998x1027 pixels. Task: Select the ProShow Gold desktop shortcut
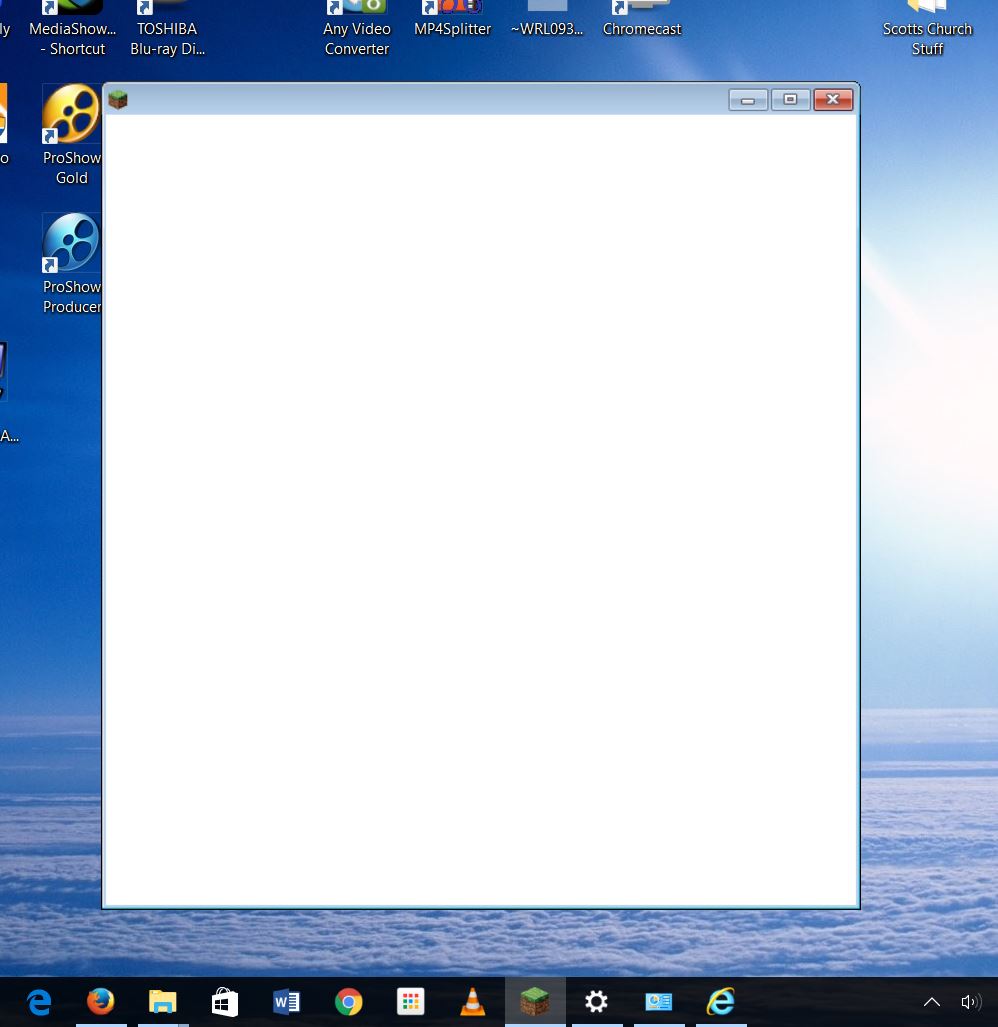click(x=71, y=135)
